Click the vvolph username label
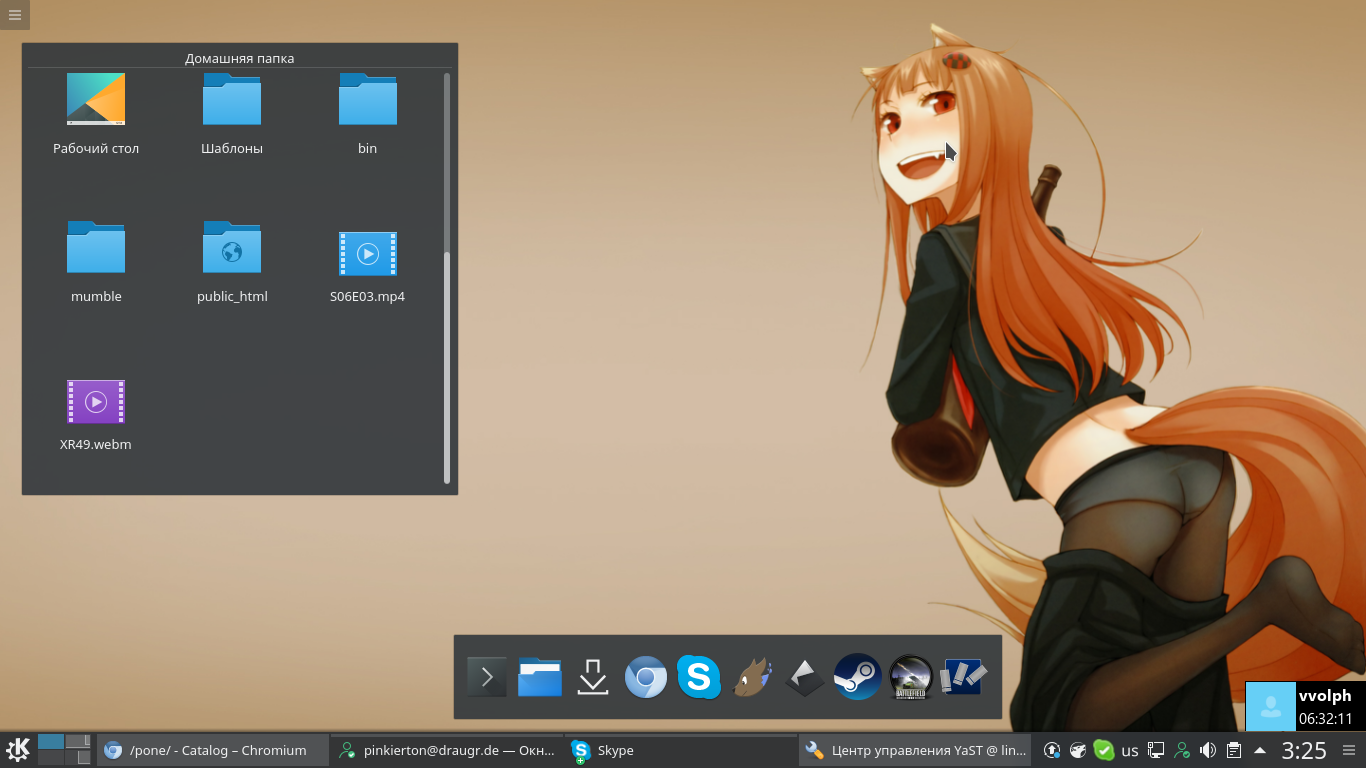 coord(1325,696)
